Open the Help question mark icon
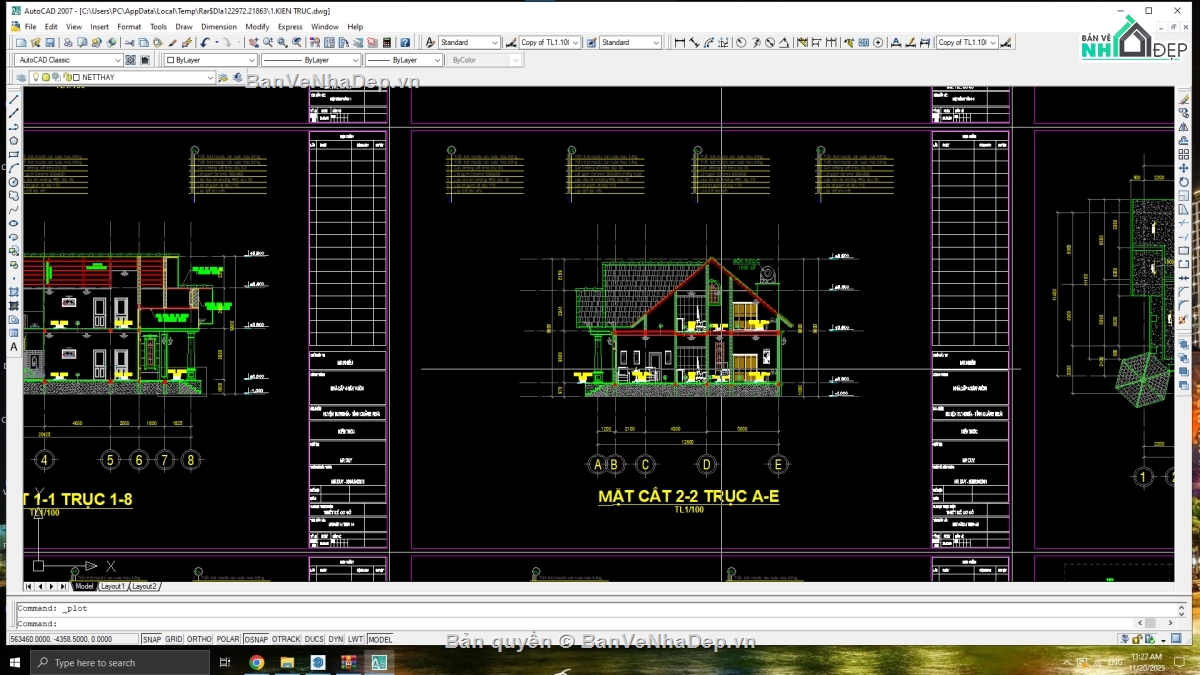1200x675 pixels. click(x=404, y=42)
